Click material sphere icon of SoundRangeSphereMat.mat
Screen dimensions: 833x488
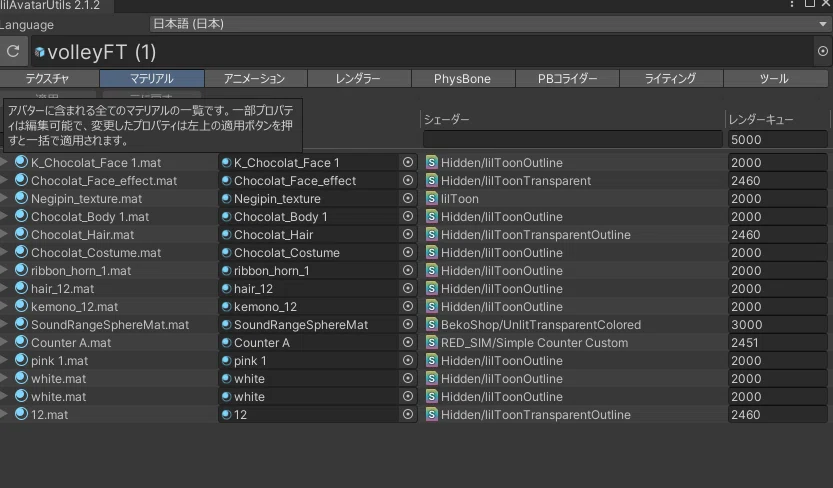tap(21, 324)
